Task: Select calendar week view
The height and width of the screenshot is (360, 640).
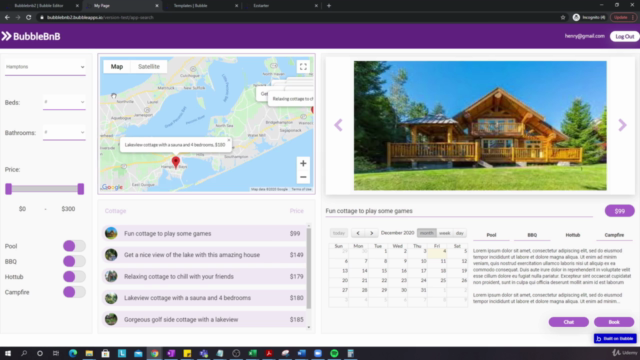Action: point(444,233)
